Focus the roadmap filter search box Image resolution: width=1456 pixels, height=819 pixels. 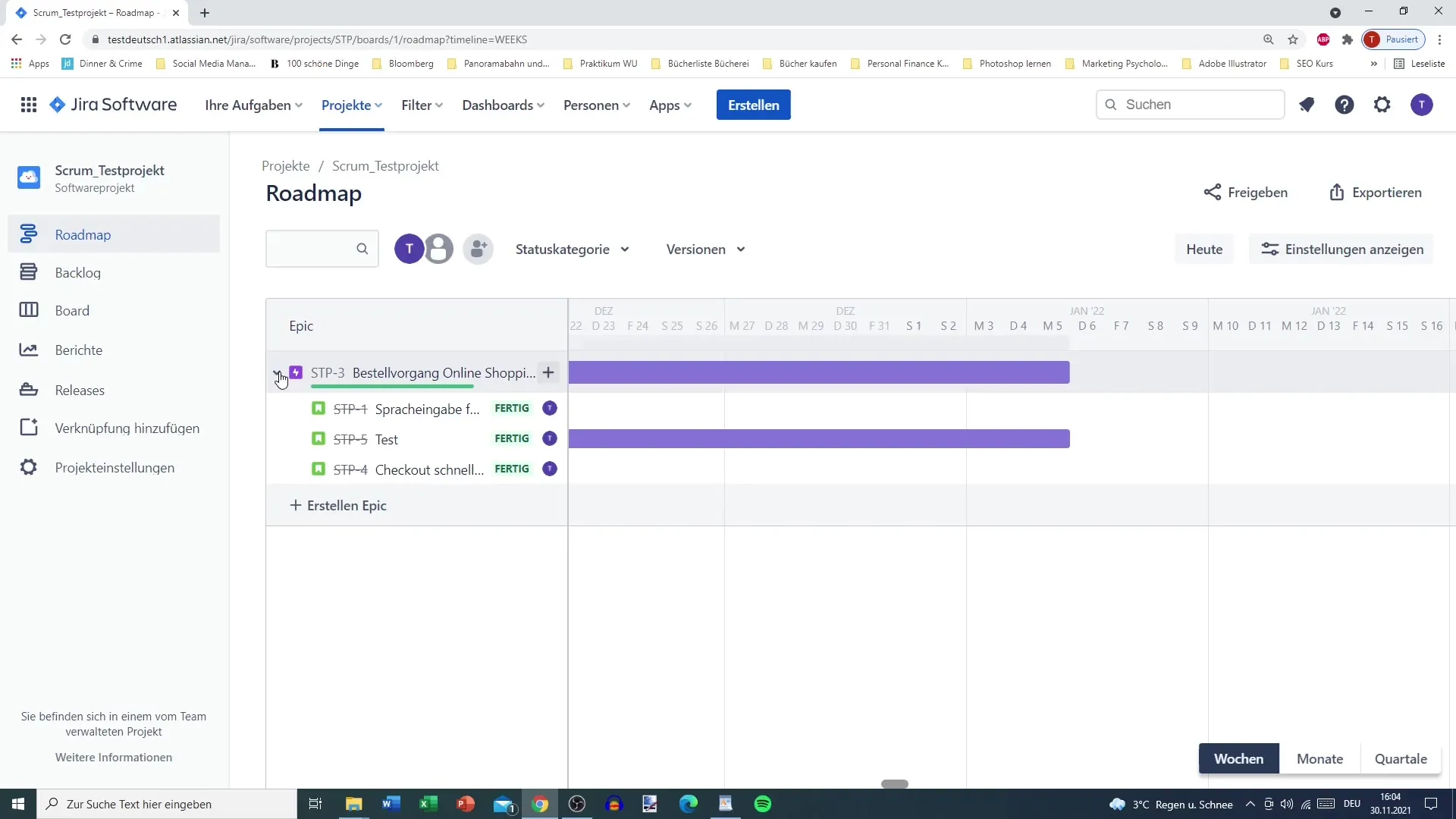pyautogui.click(x=322, y=249)
